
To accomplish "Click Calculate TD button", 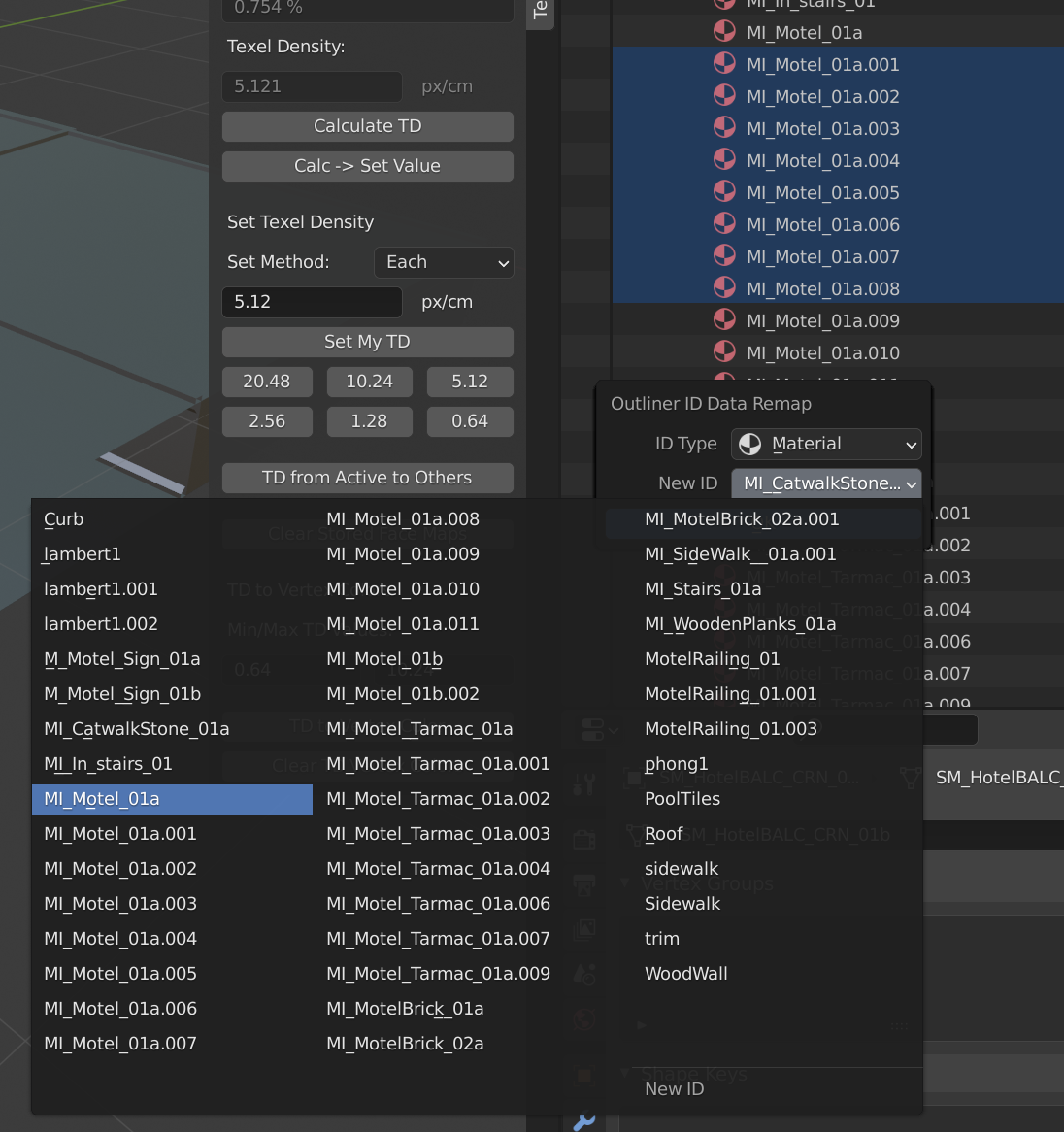I will [367, 126].
